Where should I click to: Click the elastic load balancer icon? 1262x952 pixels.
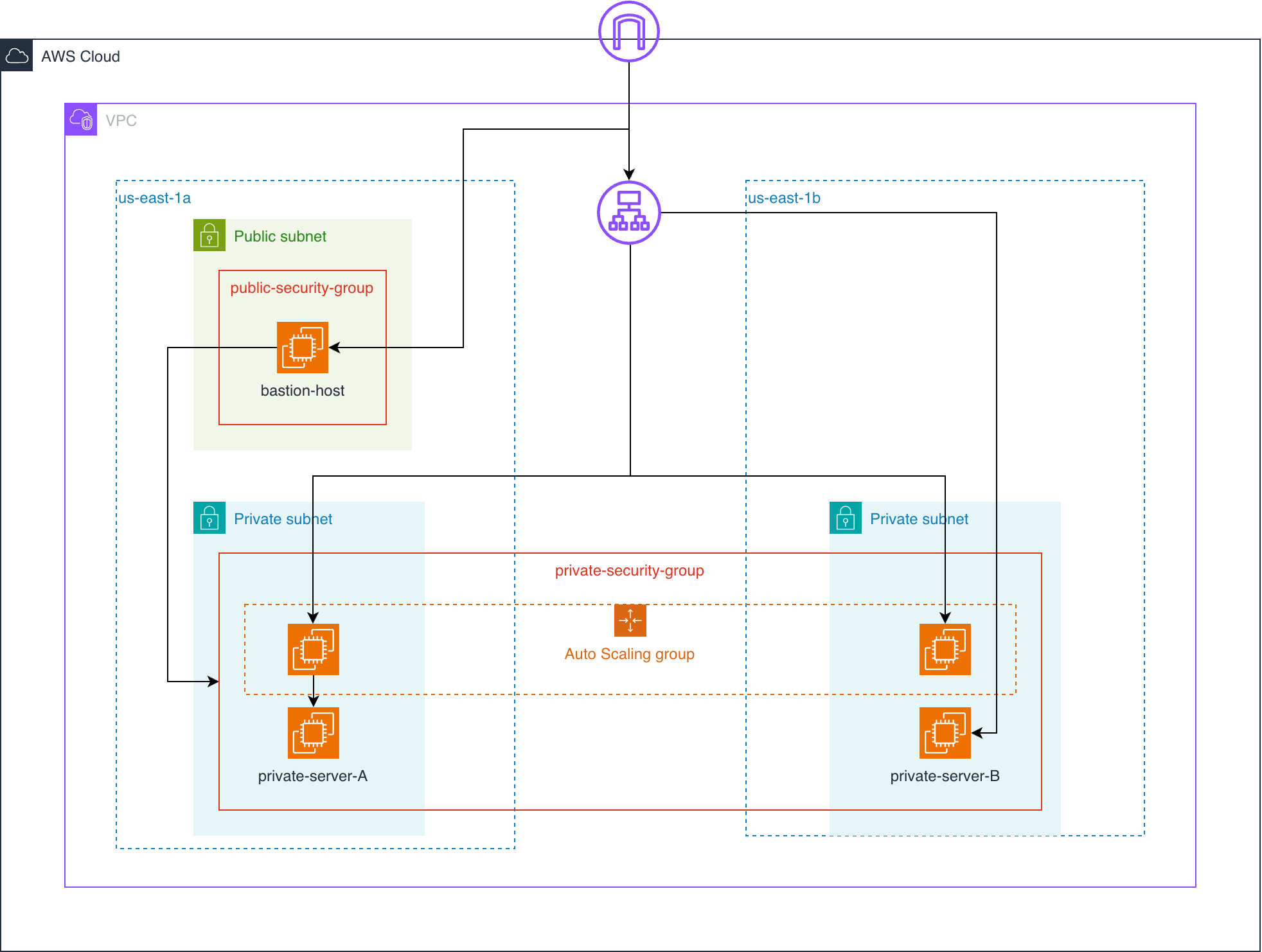[x=629, y=213]
